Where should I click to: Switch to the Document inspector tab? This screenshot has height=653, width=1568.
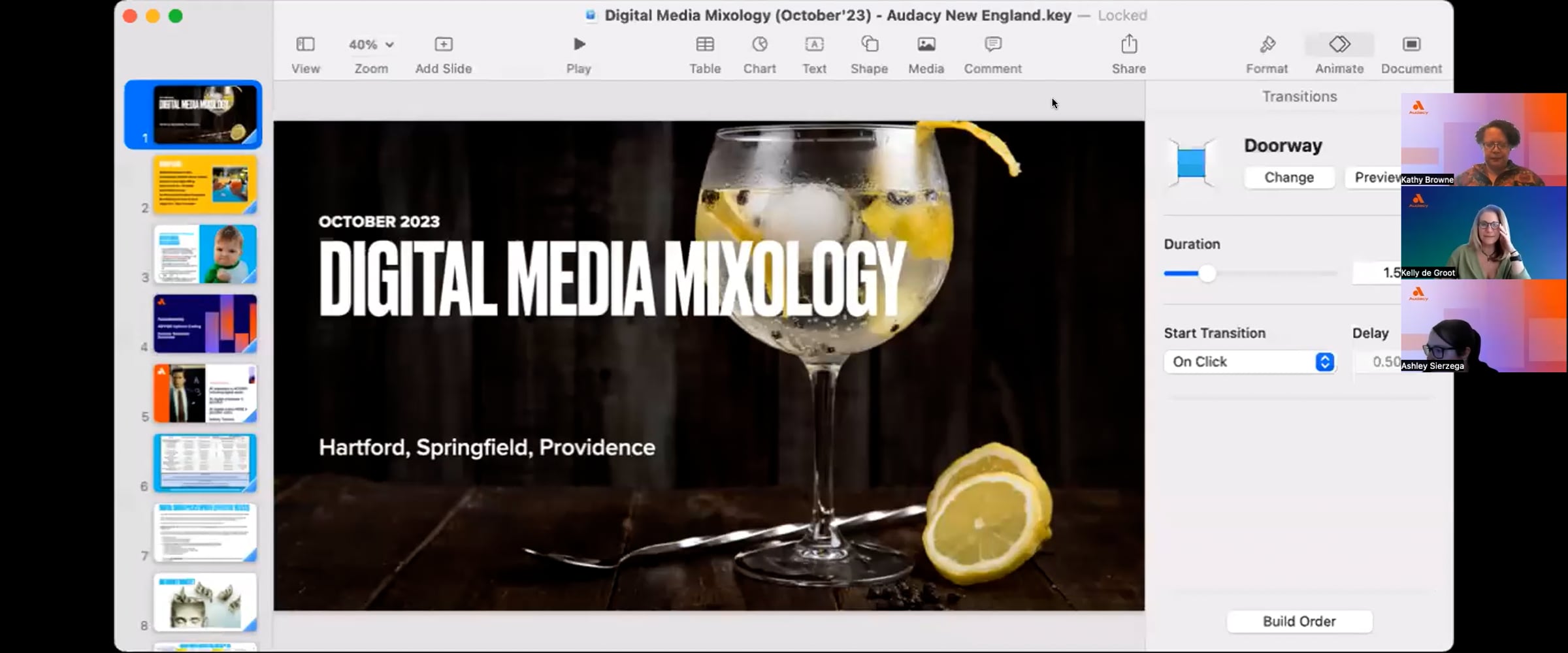click(x=1411, y=44)
